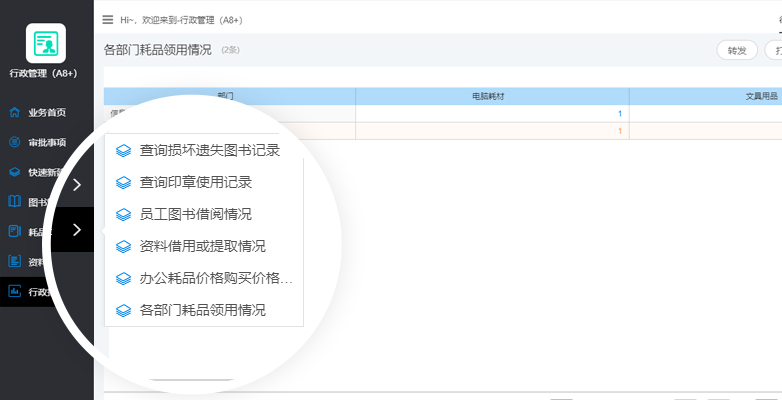This screenshot has height=400, width=782.
Task: Open 办公耗品价格购买价格 report entry
Action: click(216, 278)
